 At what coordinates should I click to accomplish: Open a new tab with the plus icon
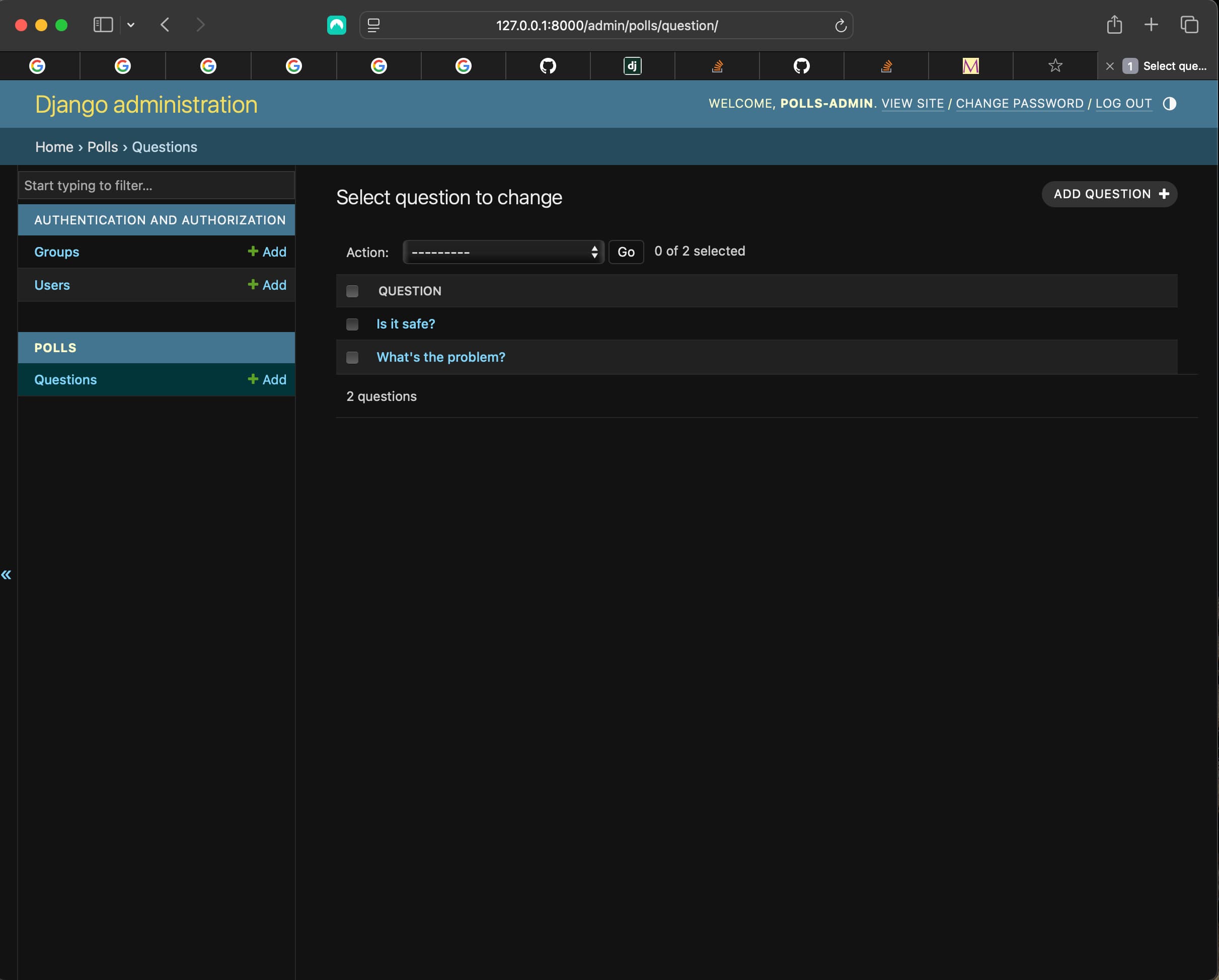pos(1151,24)
